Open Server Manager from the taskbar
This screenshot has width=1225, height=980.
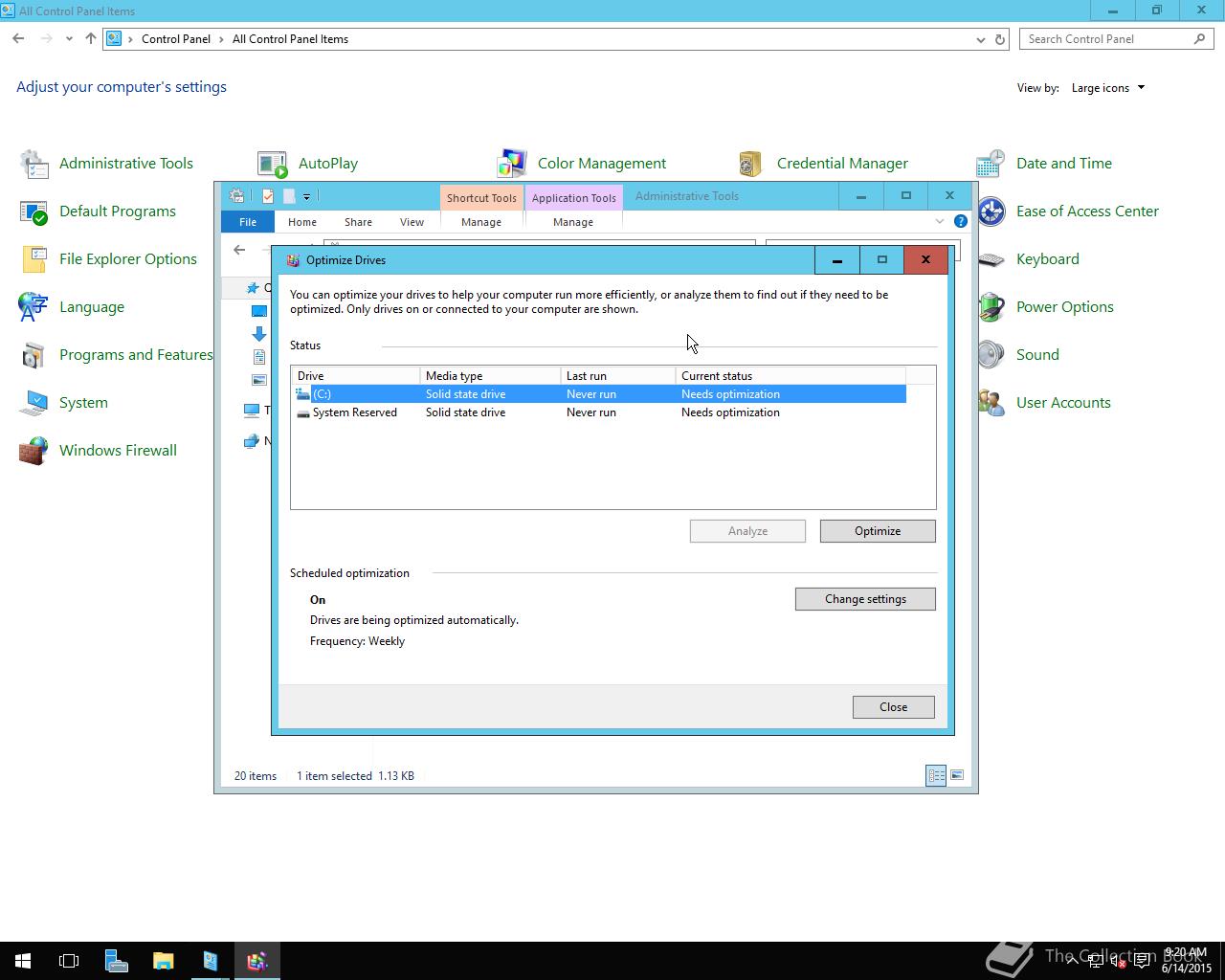[116, 961]
